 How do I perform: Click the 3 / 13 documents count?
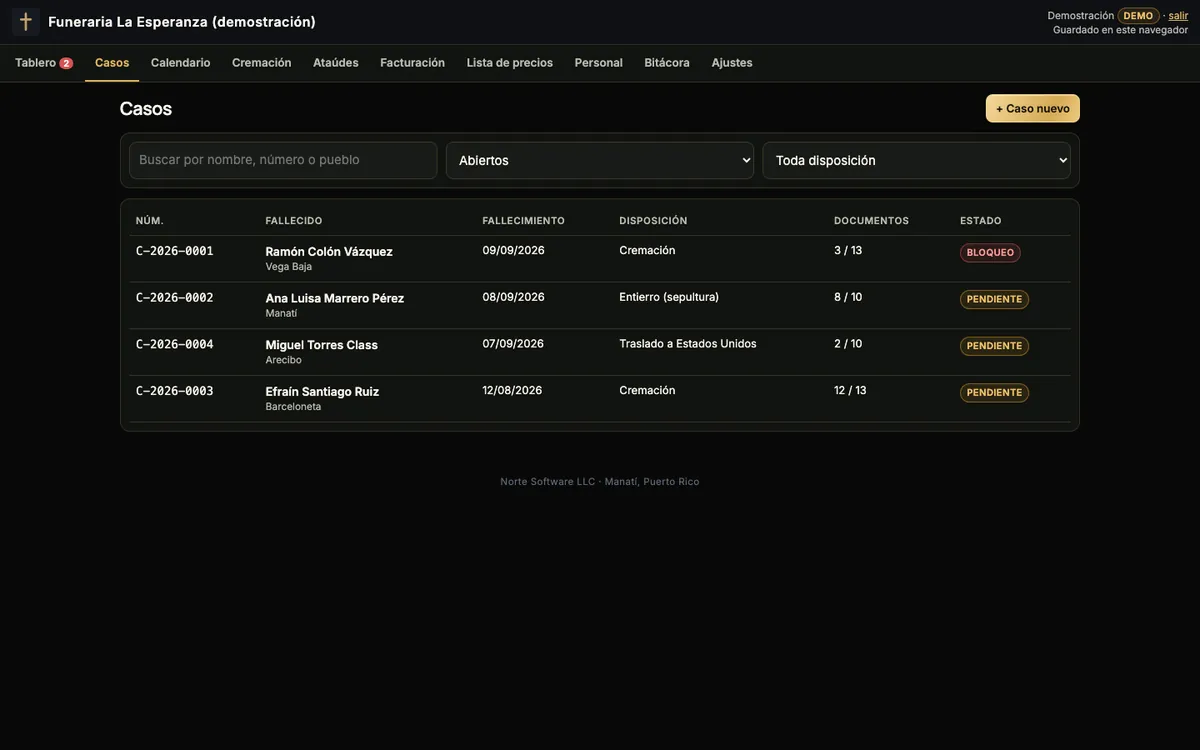848,250
